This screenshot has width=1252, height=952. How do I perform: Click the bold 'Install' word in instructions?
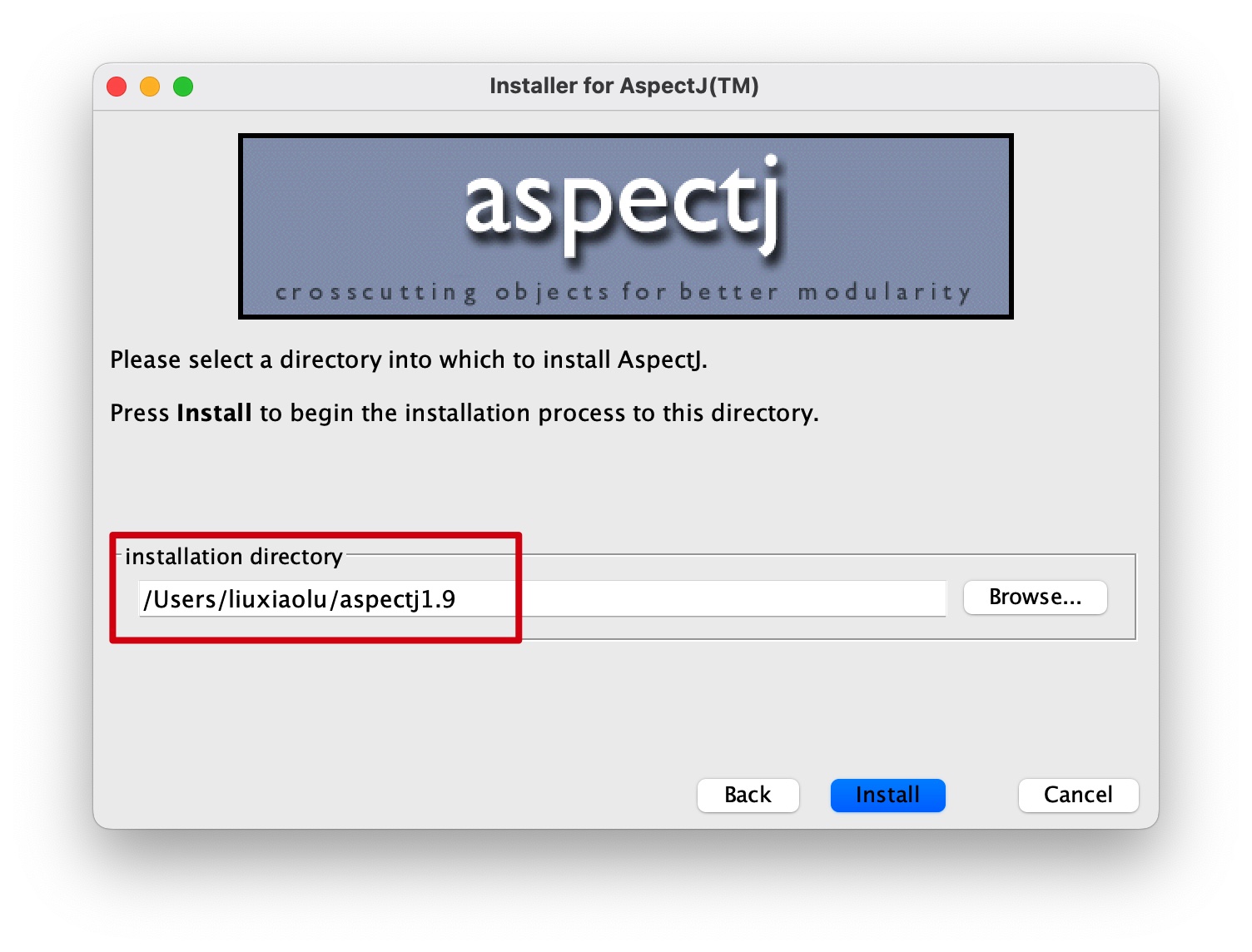click(214, 413)
